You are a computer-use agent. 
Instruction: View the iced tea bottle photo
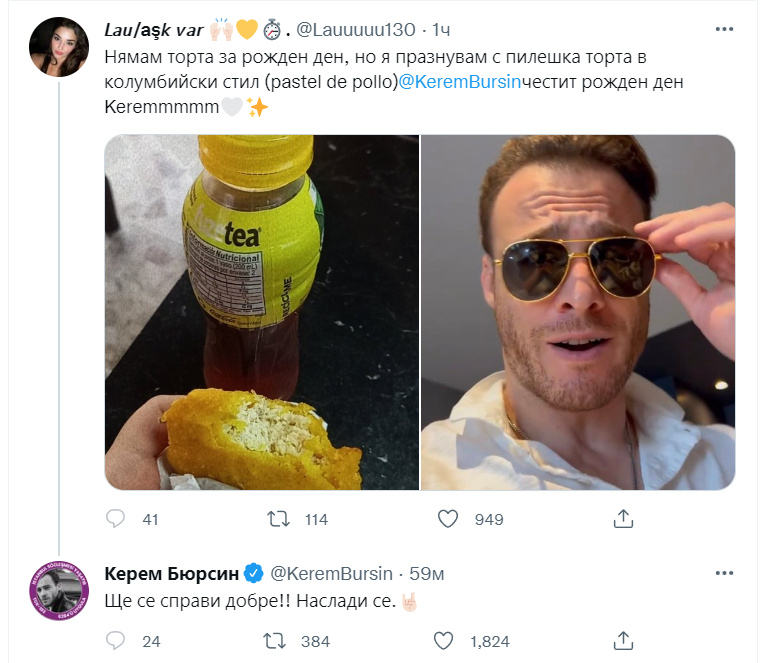click(x=262, y=312)
